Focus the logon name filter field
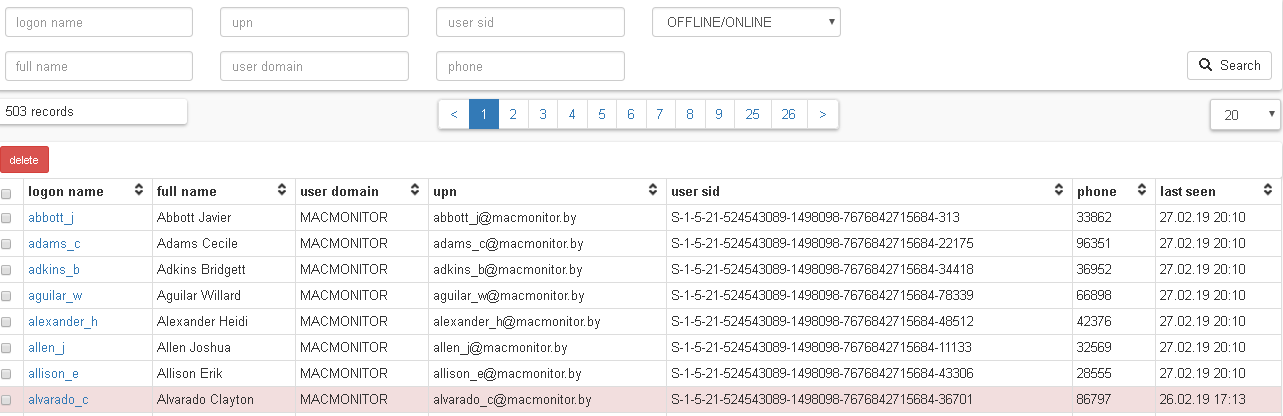Screen dimensions: 1283x416 [98, 22]
